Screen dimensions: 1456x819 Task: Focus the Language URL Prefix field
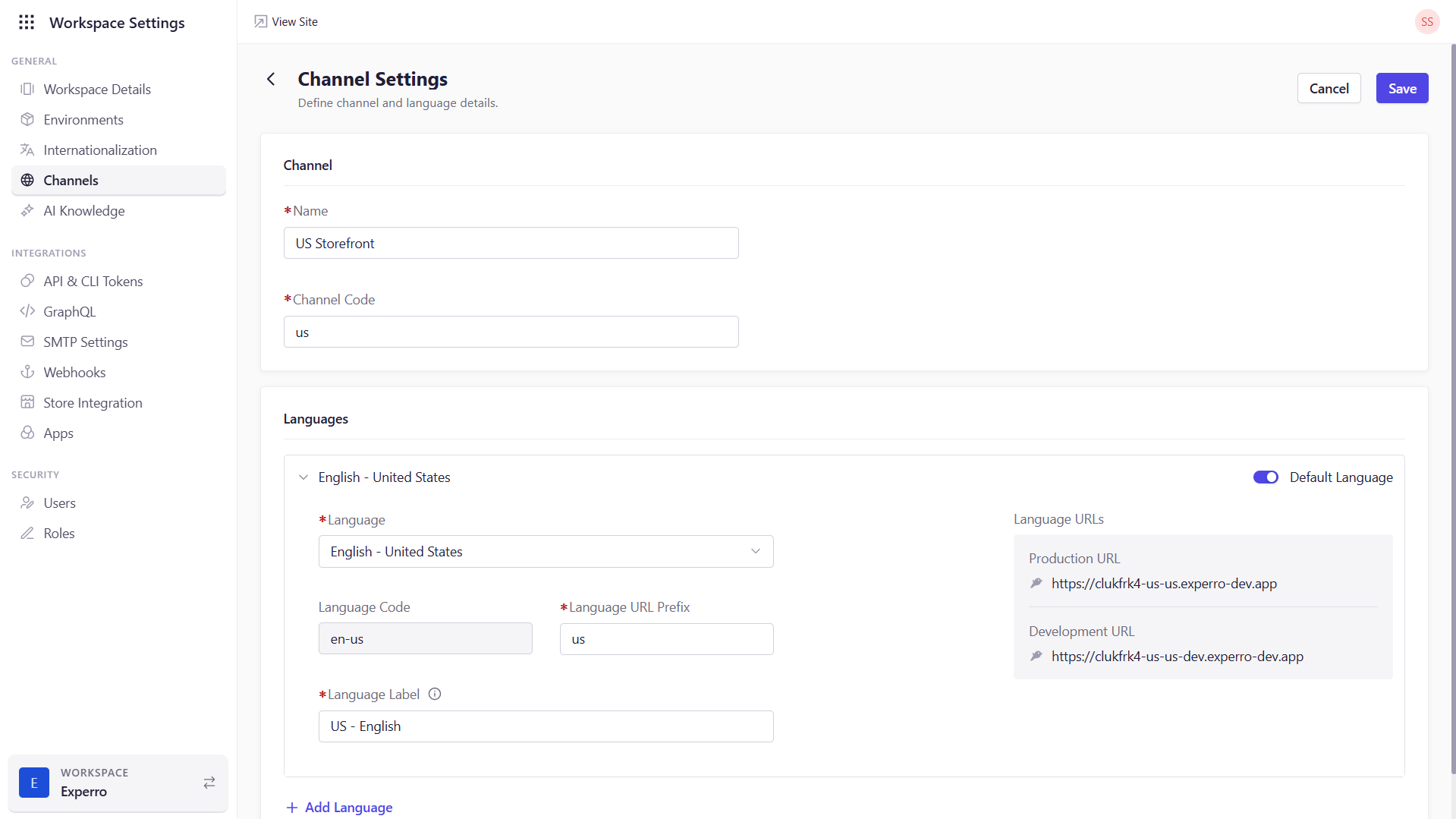click(x=666, y=639)
